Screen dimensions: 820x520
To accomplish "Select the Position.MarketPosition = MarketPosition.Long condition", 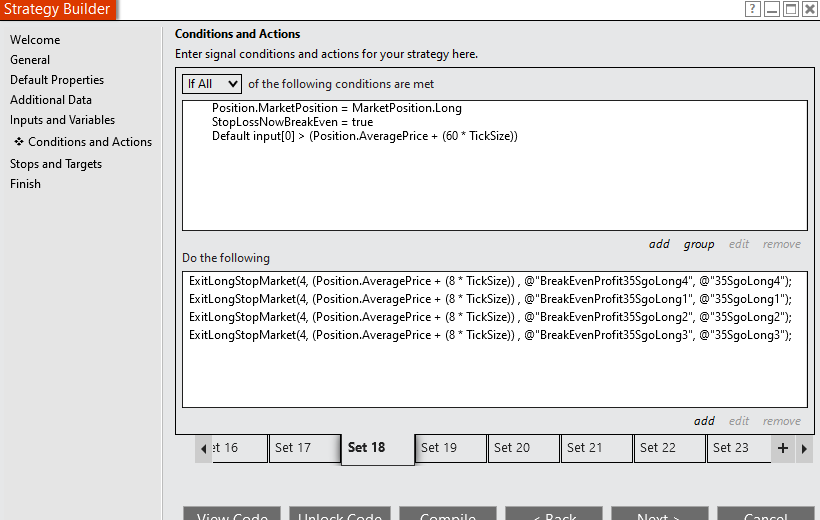I will [337, 108].
